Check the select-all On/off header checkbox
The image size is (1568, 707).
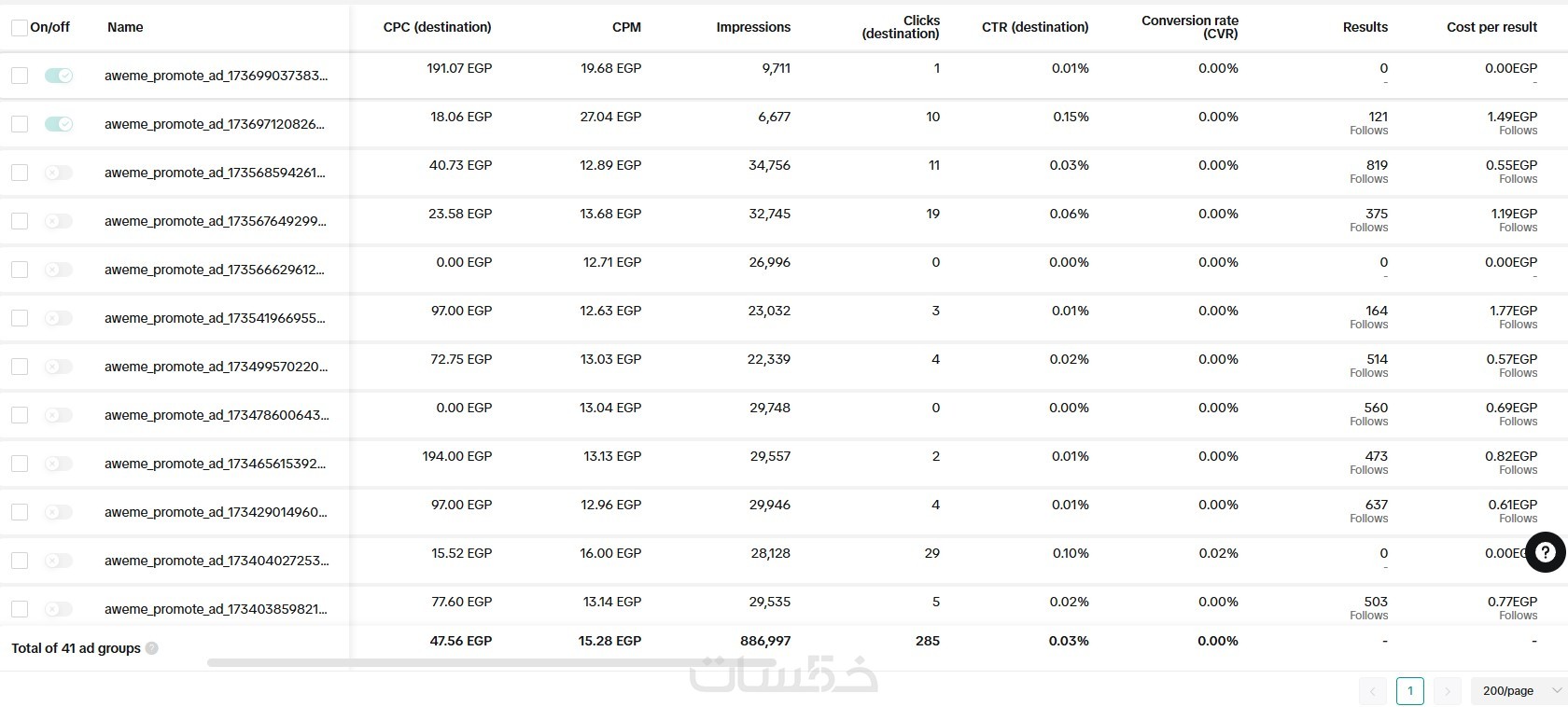[19, 27]
